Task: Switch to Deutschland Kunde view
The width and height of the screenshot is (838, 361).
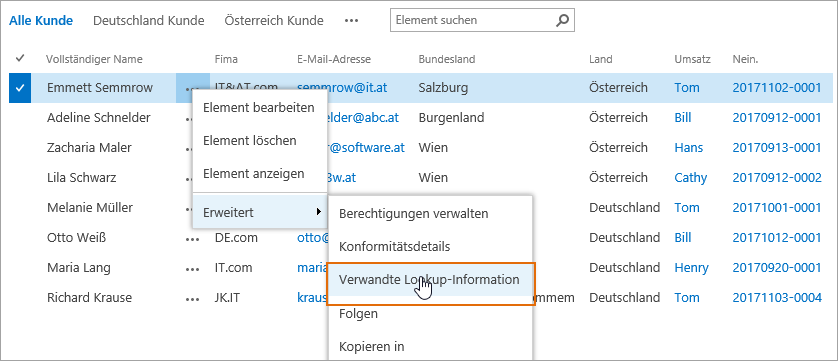Action: click(x=149, y=21)
